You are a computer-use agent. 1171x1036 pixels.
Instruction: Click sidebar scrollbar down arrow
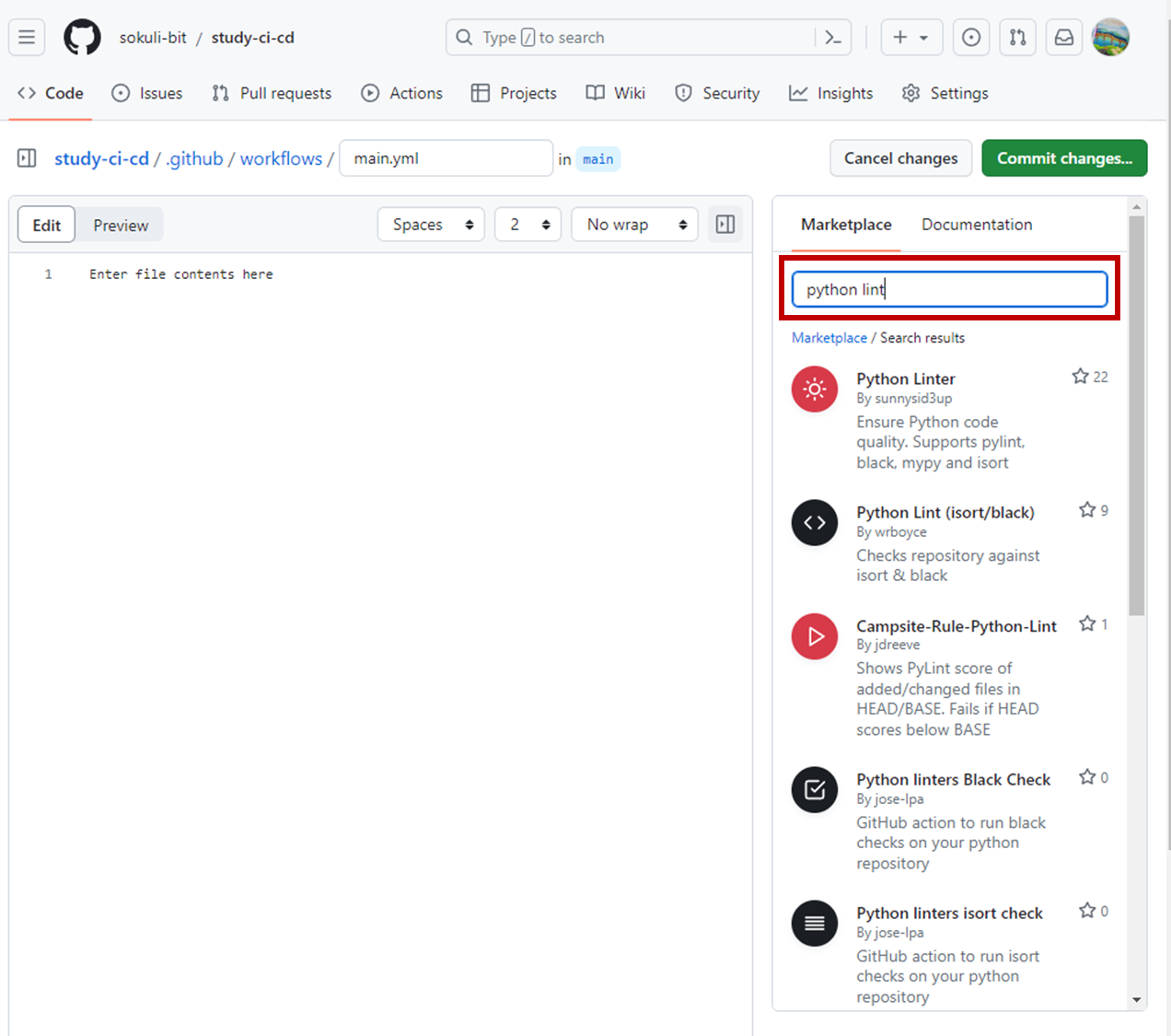tap(1137, 1000)
